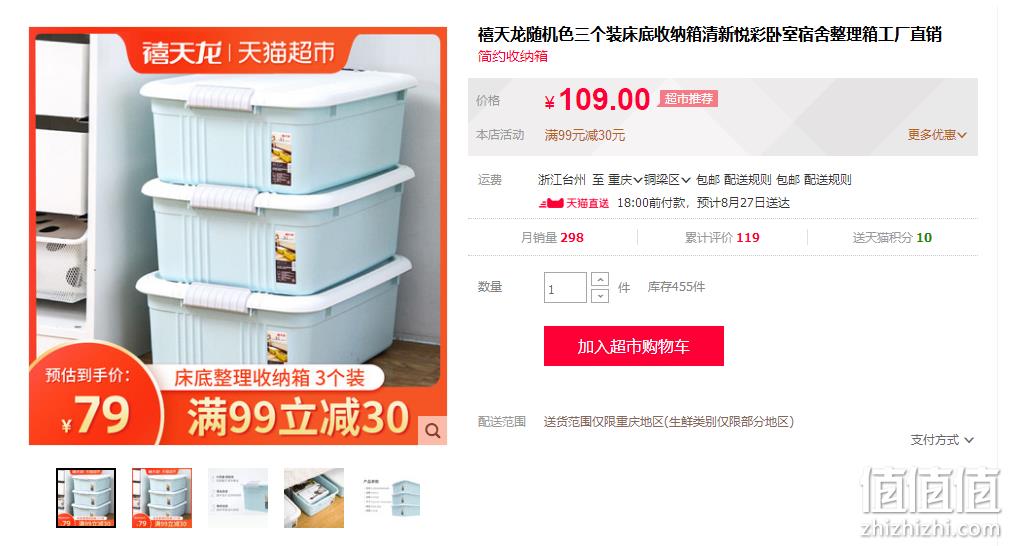Open the 重庆 city dropdown
Screen dimensions: 1010x546
tap(625, 180)
